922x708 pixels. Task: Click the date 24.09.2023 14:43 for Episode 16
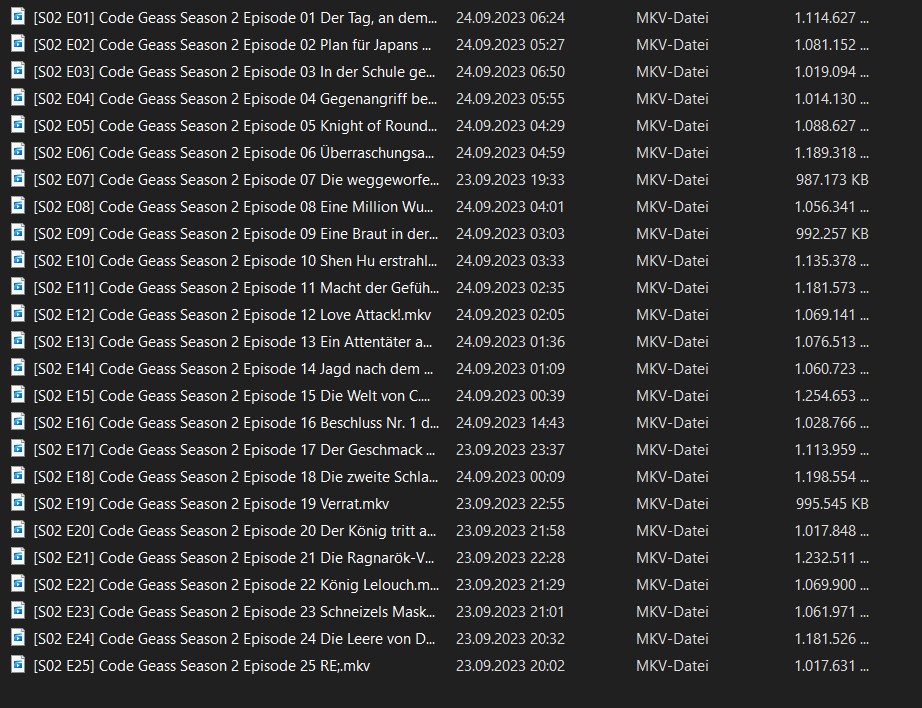[510, 423]
